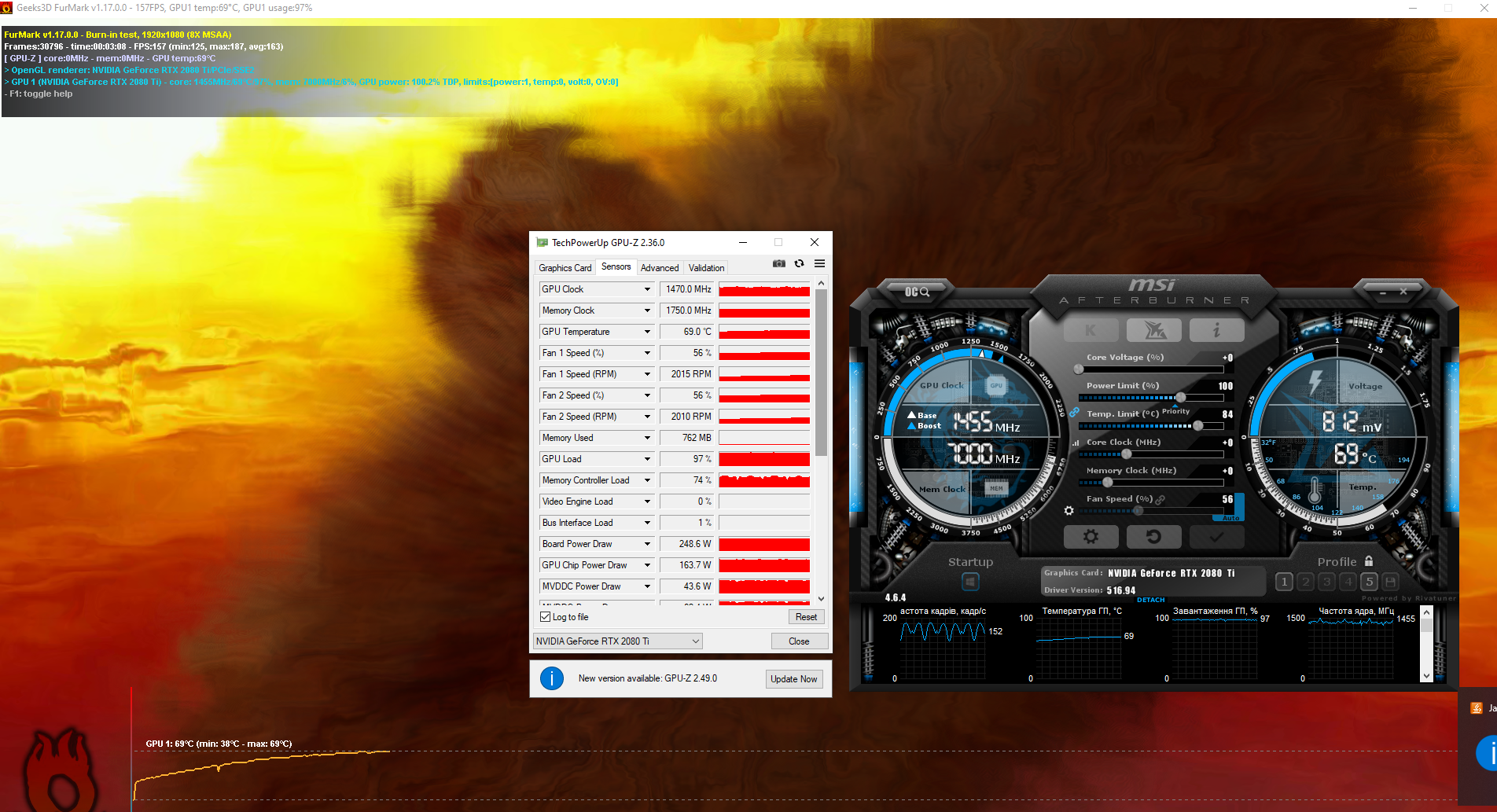Screen dimensions: 1497x812
Task: Click the GPU-Z scroll down arrow
Action: (821, 598)
